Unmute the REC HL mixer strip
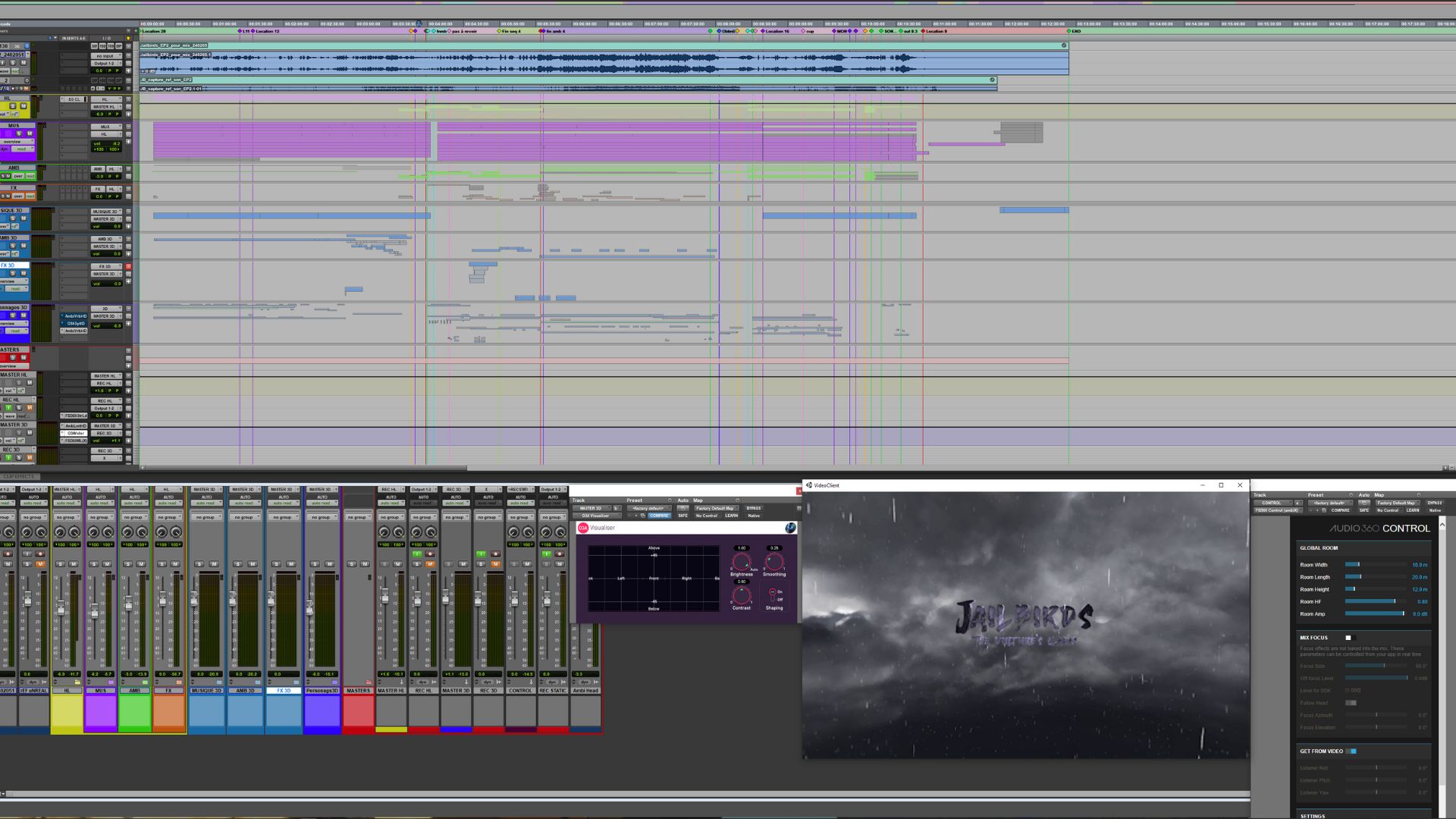This screenshot has width=1456, height=819. point(430,563)
